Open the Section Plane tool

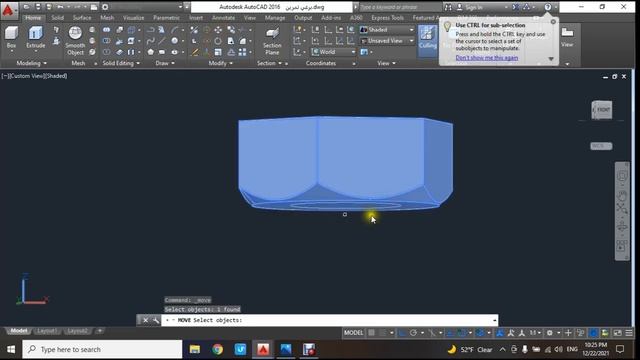(x=272, y=41)
